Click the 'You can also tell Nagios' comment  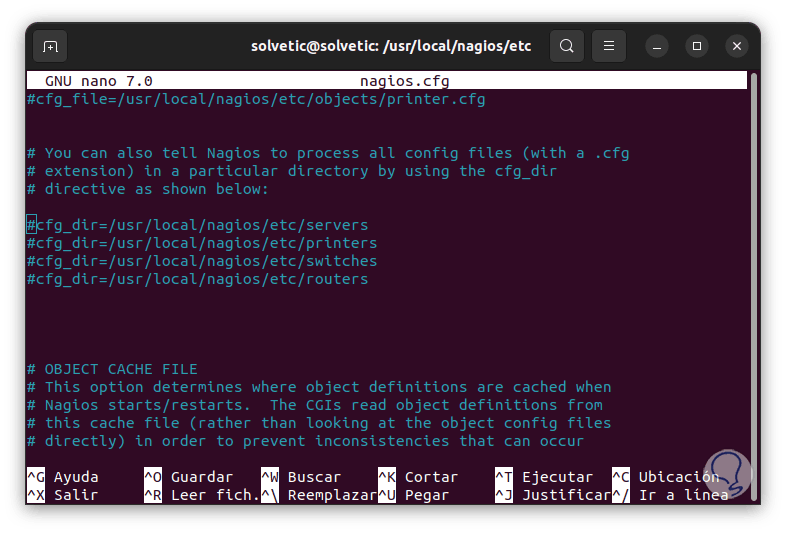click(328, 153)
